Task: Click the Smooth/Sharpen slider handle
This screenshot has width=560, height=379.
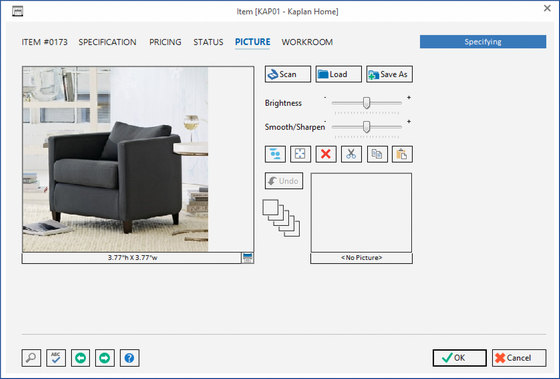Action: [x=366, y=127]
